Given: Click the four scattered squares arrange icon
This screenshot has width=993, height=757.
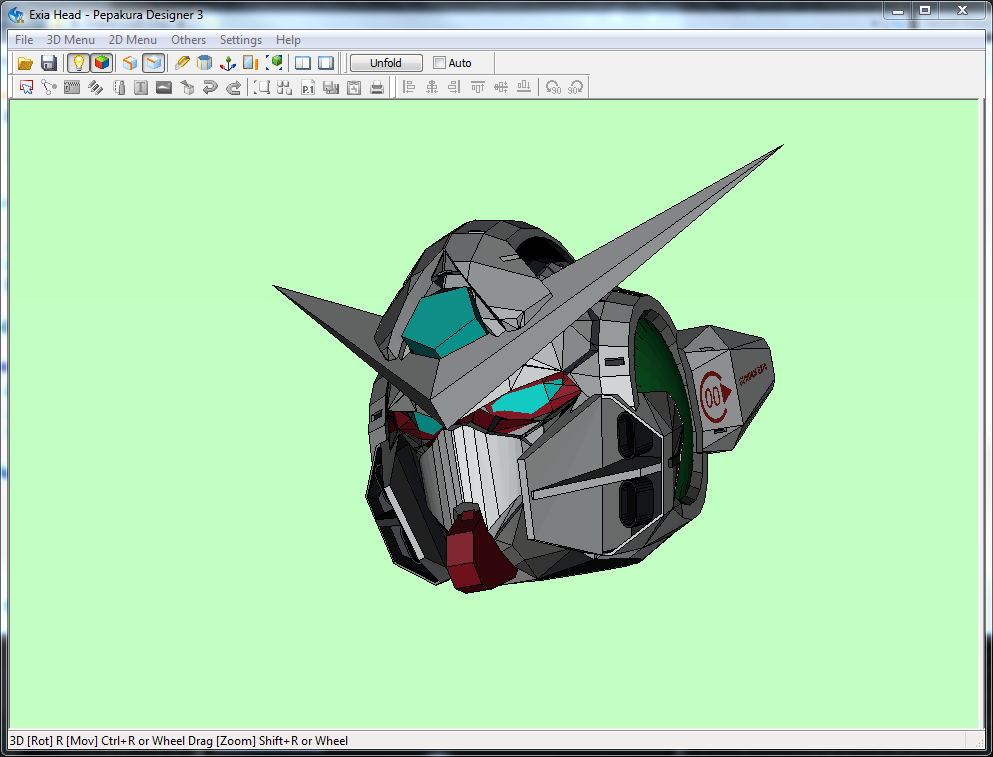Looking at the screenshot, I should (284, 87).
